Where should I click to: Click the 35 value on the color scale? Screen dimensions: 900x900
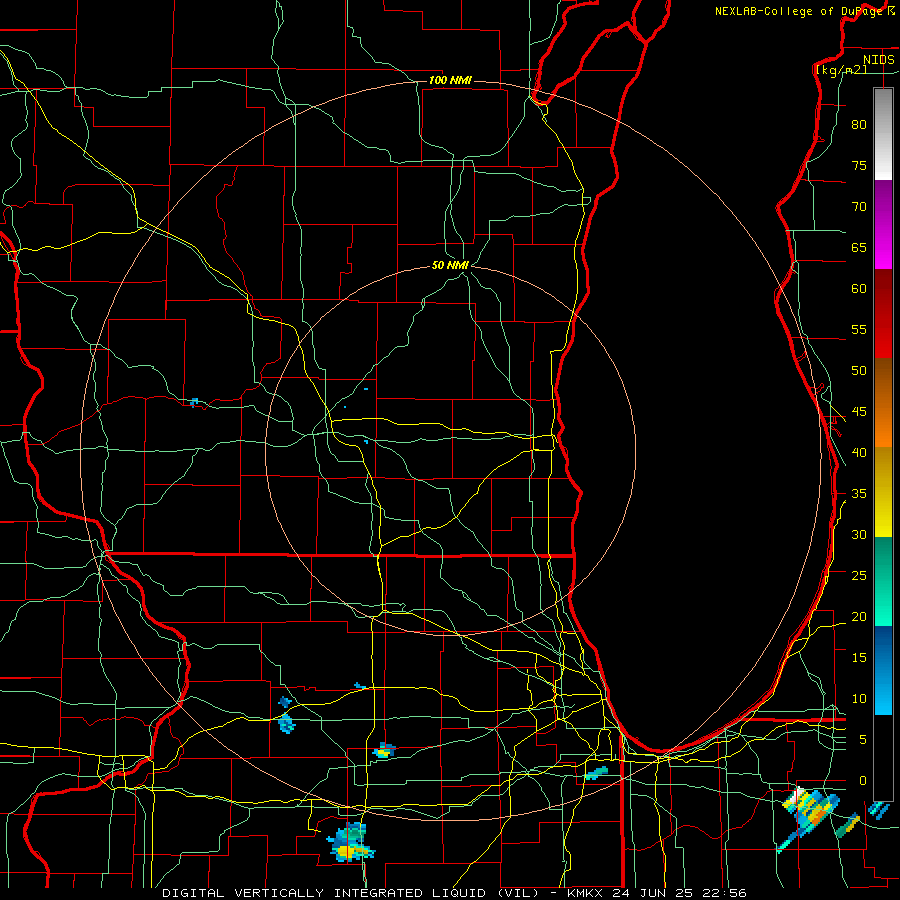coord(859,494)
